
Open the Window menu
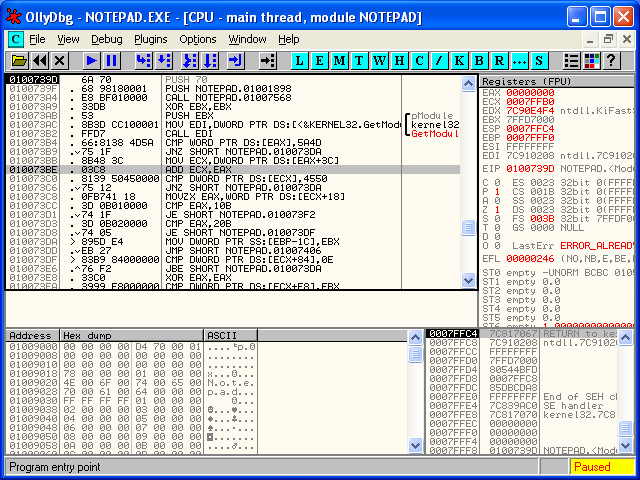pyautogui.click(x=247, y=40)
